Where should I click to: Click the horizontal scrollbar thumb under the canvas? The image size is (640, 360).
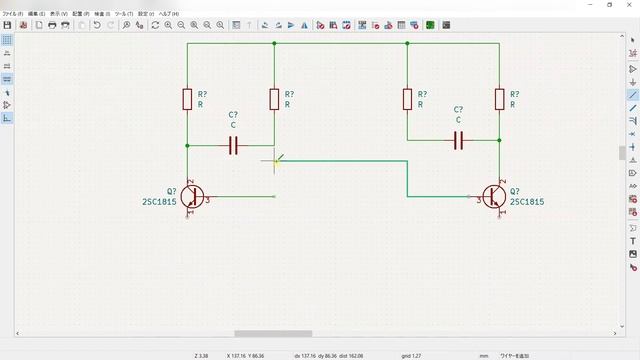[273, 333]
